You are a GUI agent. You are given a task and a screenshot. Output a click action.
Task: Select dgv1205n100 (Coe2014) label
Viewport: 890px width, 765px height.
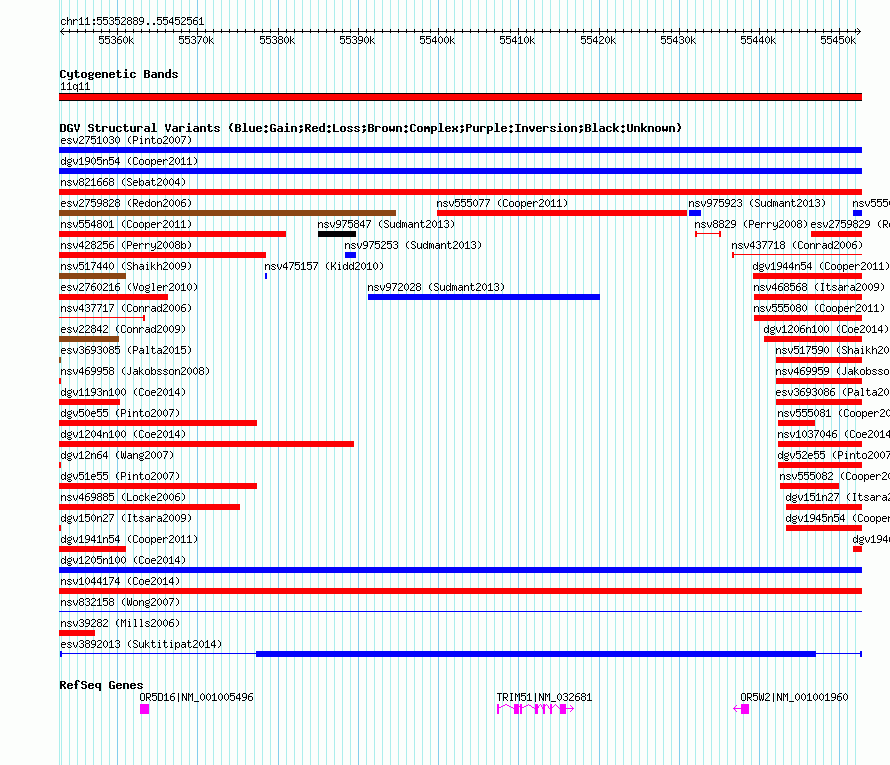click(123, 560)
